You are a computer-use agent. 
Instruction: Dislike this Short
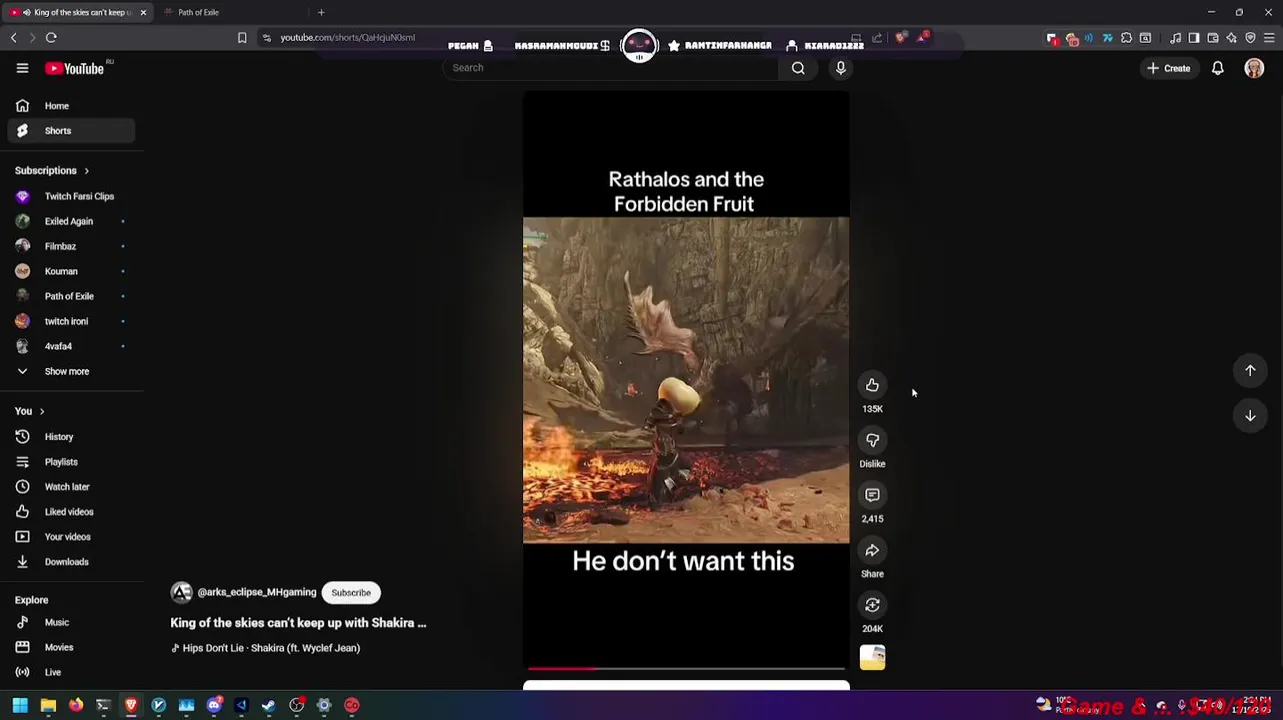click(x=872, y=440)
